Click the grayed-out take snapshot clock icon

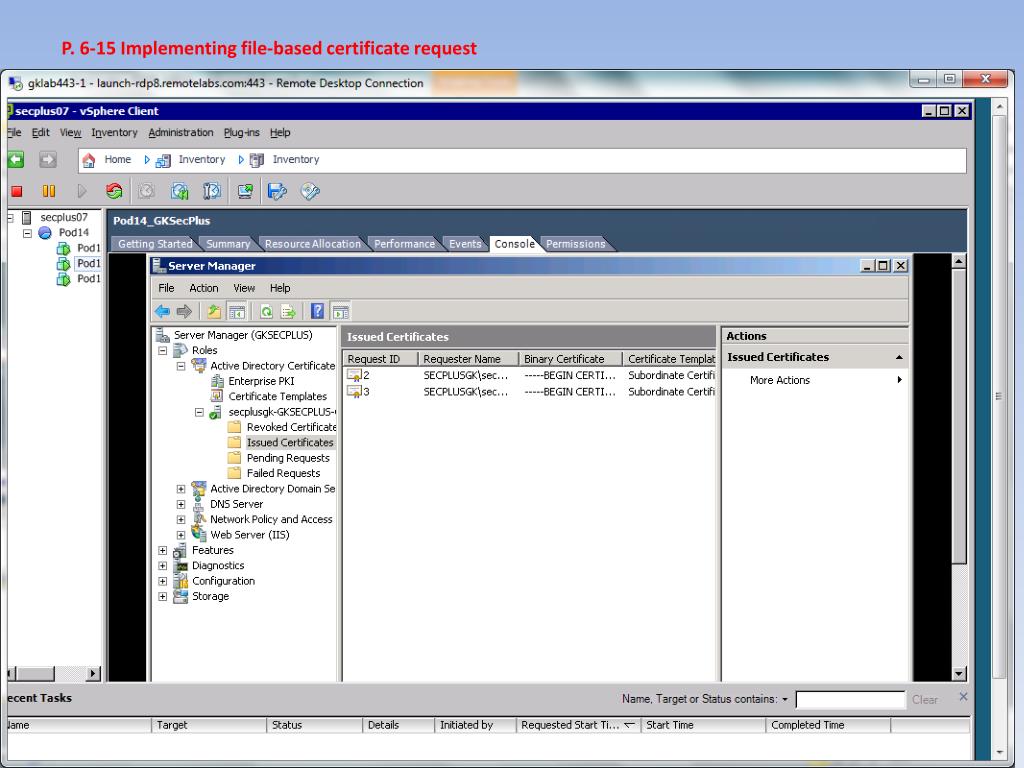coord(146,191)
